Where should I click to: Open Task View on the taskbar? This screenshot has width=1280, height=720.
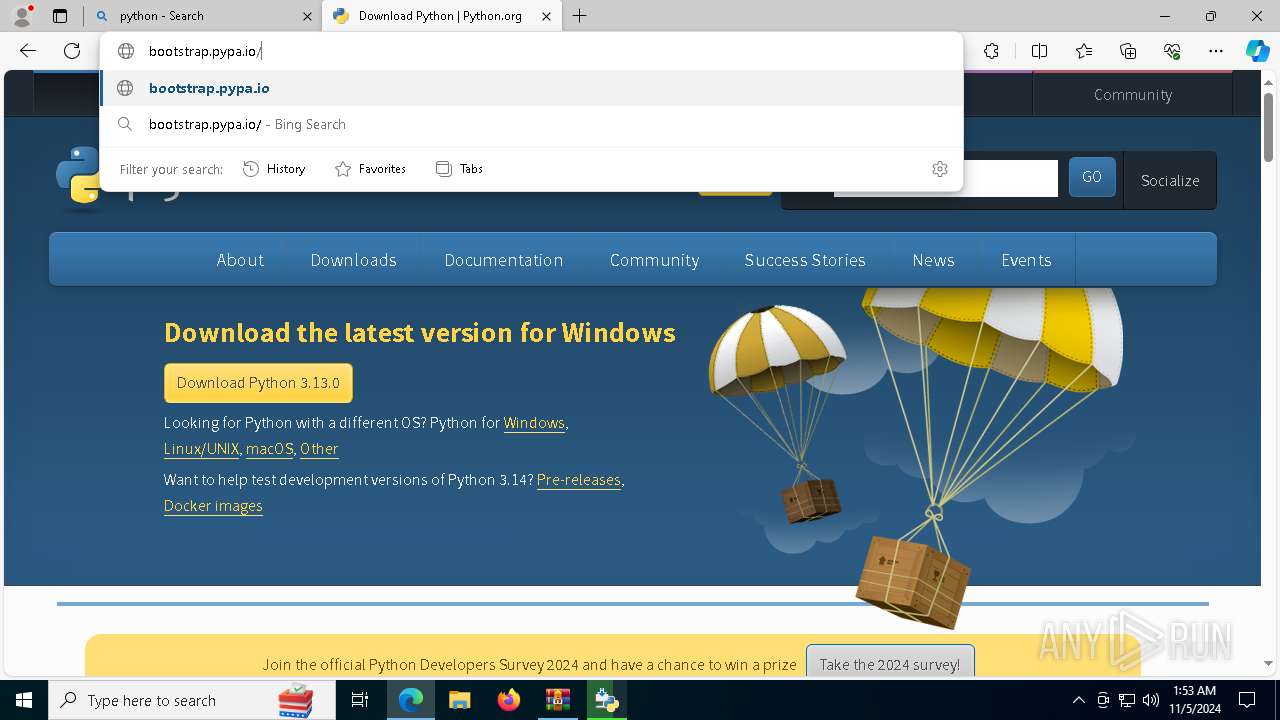click(x=360, y=700)
